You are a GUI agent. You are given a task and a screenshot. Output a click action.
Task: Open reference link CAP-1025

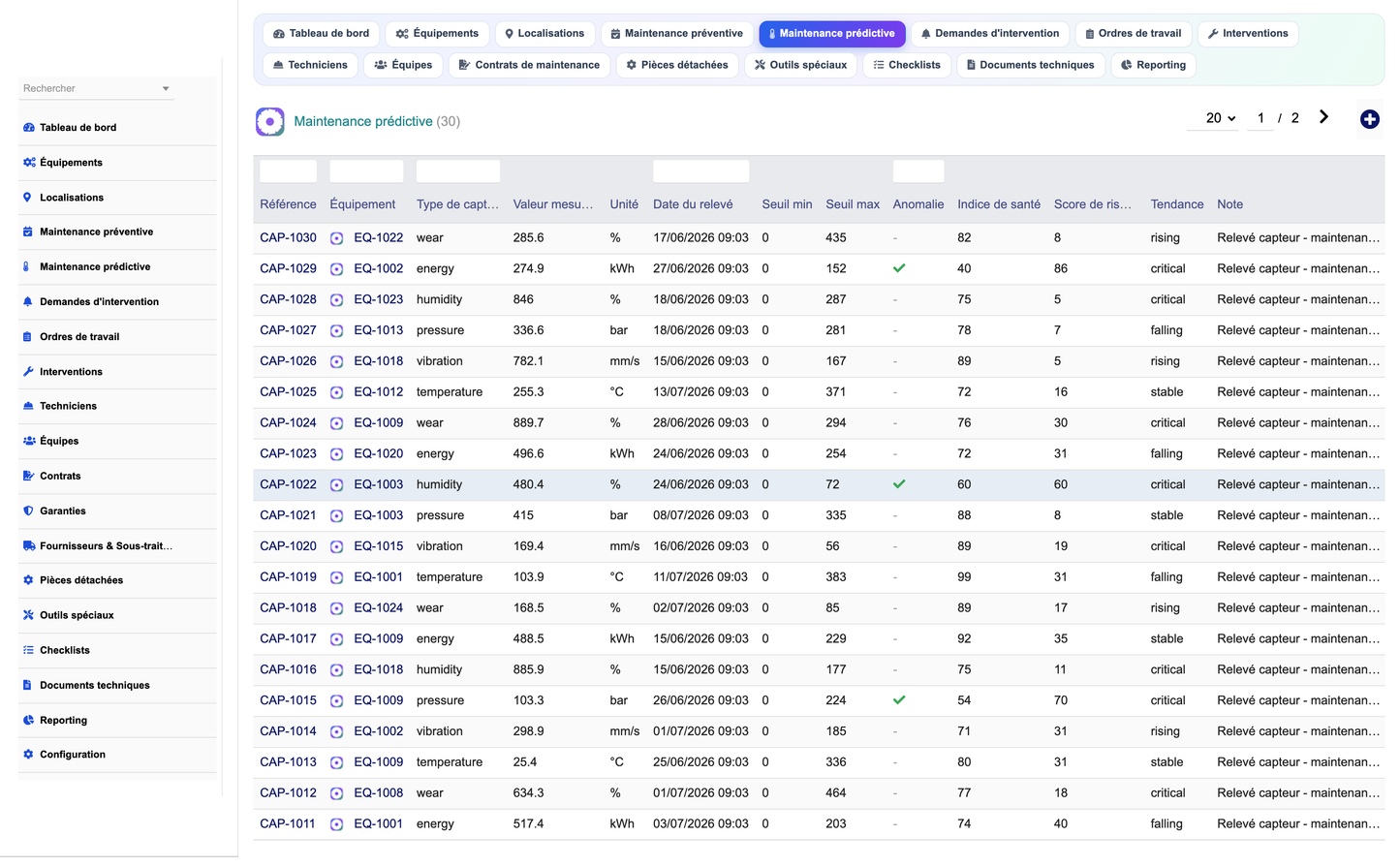288,392
